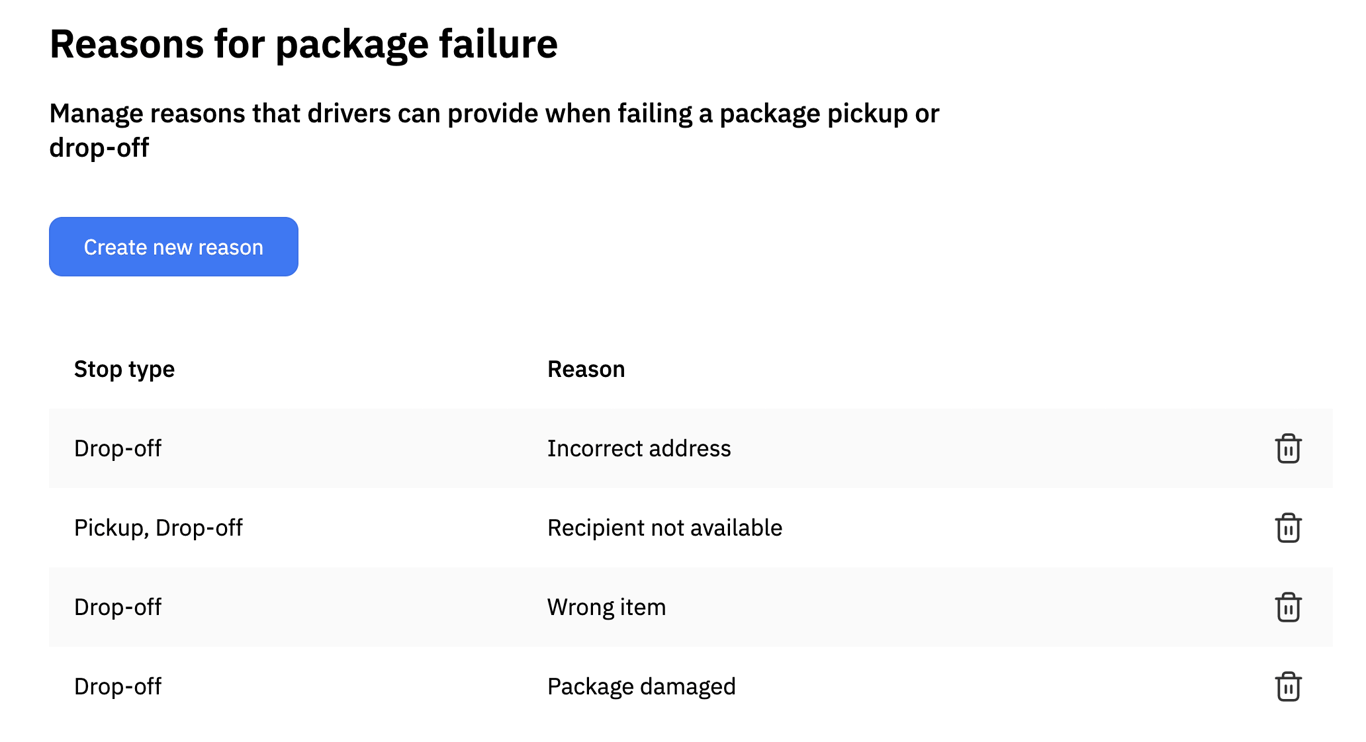Delete the Incorrect address reason
The height and width of the screenshot is (742, 1366).
(1288, 448)
